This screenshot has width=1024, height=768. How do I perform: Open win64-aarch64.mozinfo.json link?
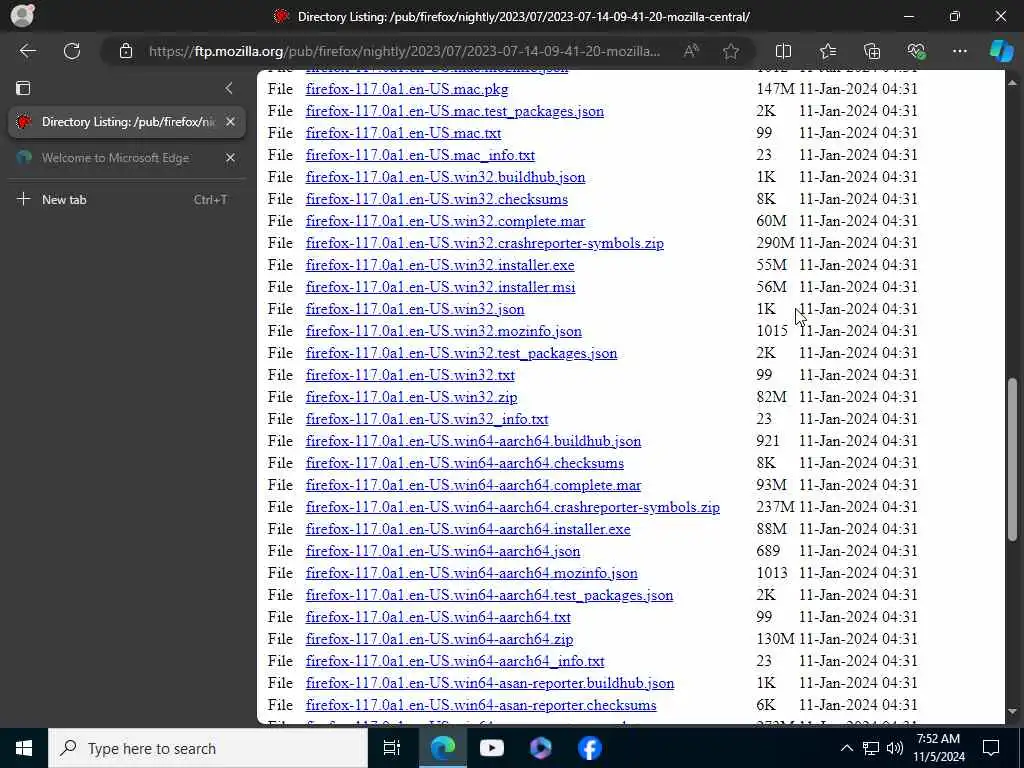tap(472, 573)
